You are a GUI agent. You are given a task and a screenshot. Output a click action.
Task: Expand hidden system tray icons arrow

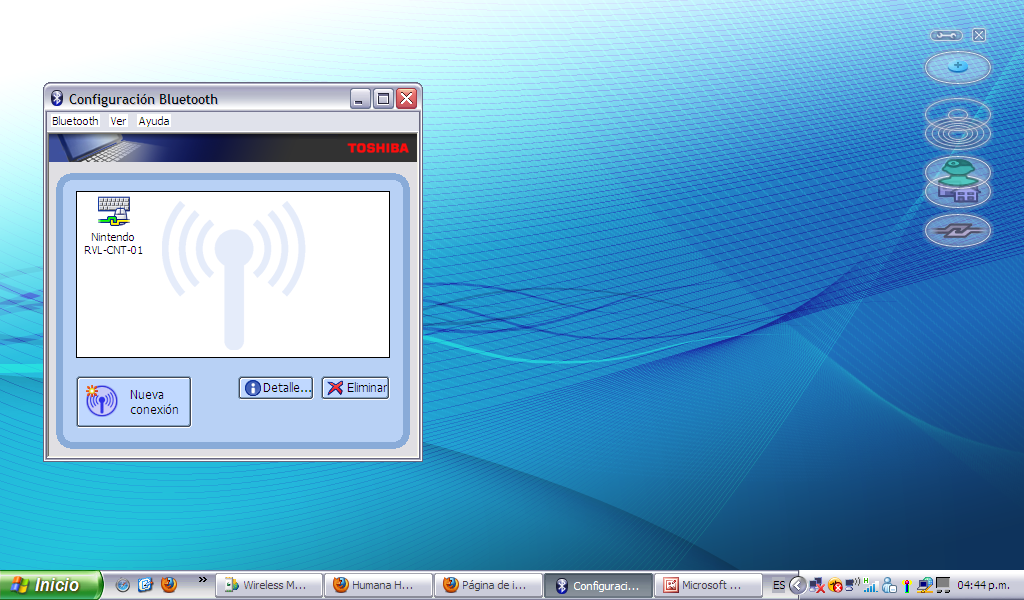pyautogui.click(x=797, y=585)
